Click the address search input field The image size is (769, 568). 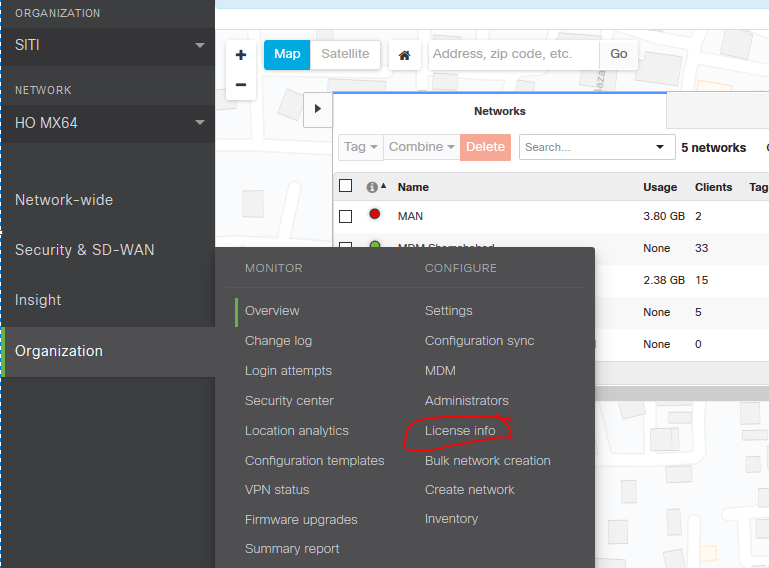[x=513, y=54]
